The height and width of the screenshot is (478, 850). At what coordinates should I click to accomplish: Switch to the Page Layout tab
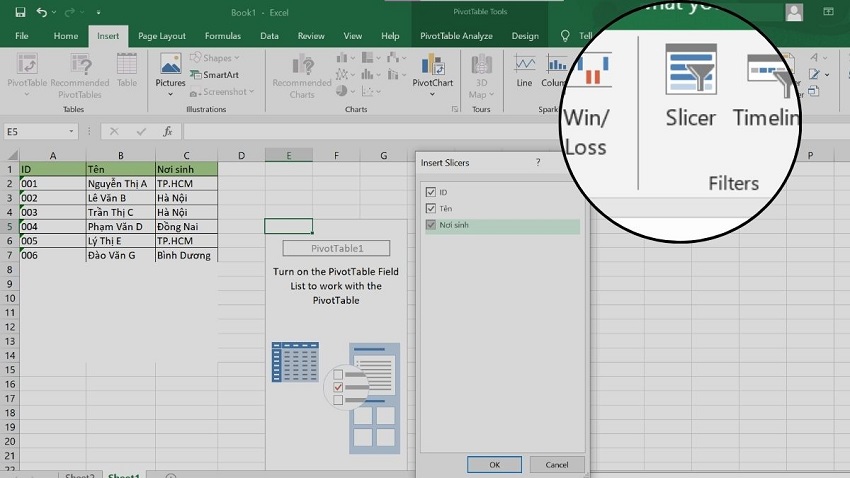pyautogui.click(x=161, y=36)
